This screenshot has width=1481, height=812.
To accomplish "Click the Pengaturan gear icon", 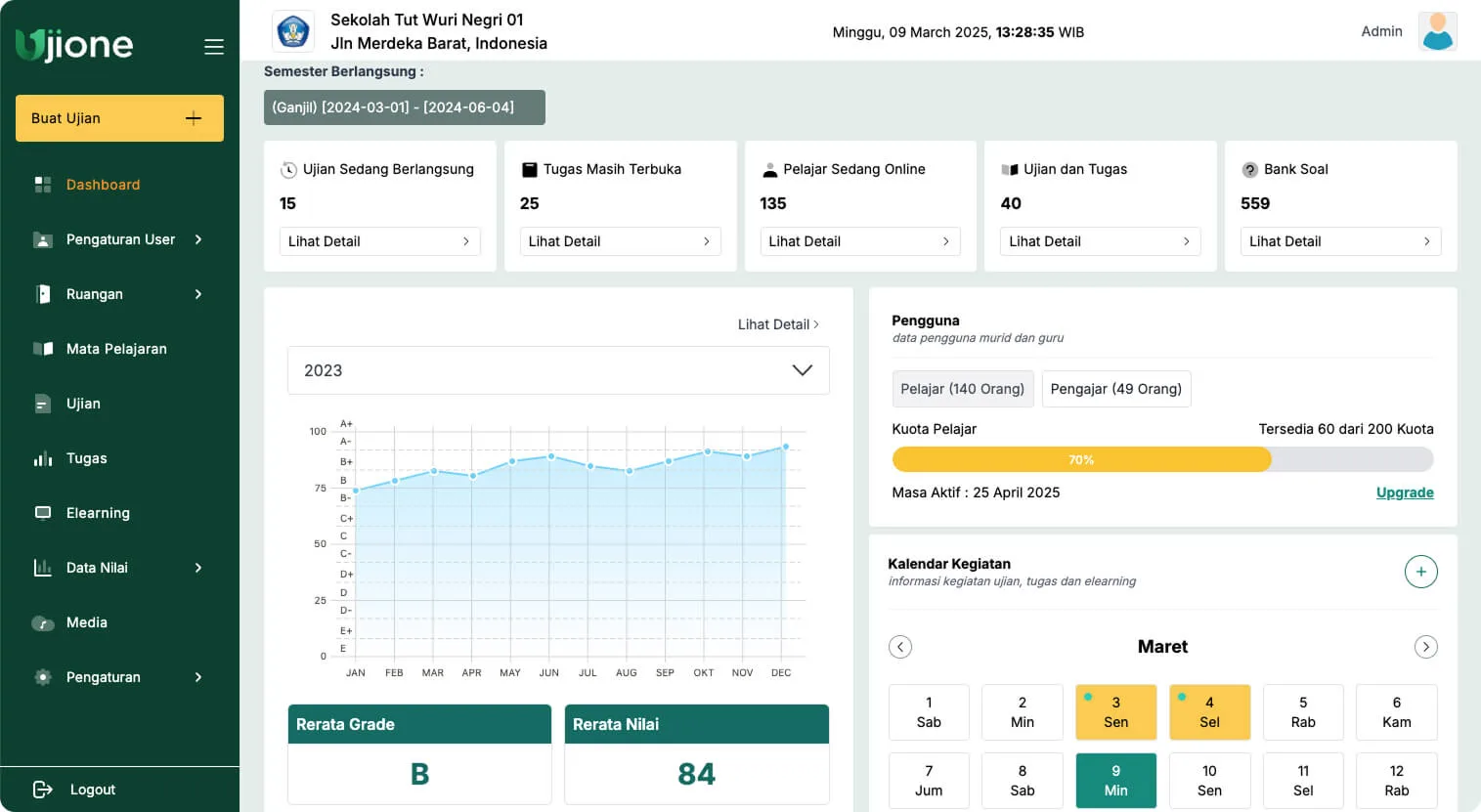I will click(43, 677).
